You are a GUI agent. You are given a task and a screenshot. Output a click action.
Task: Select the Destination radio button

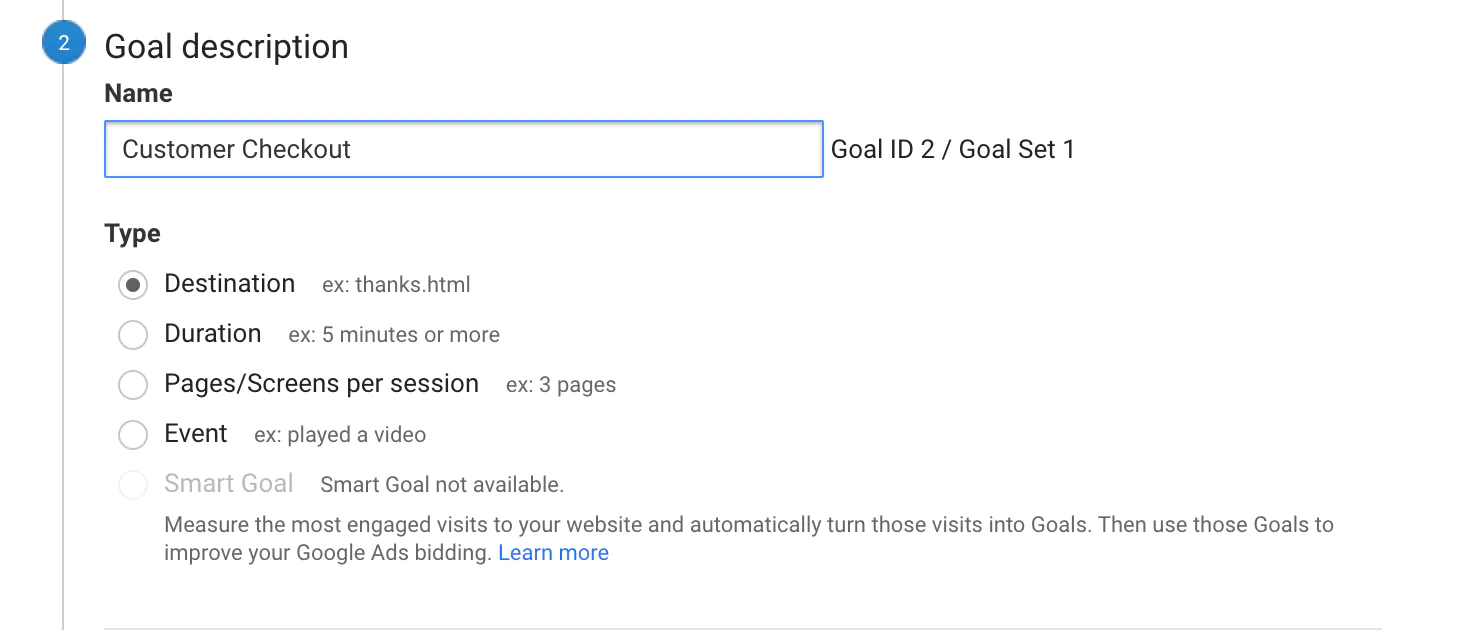point(133,285)
